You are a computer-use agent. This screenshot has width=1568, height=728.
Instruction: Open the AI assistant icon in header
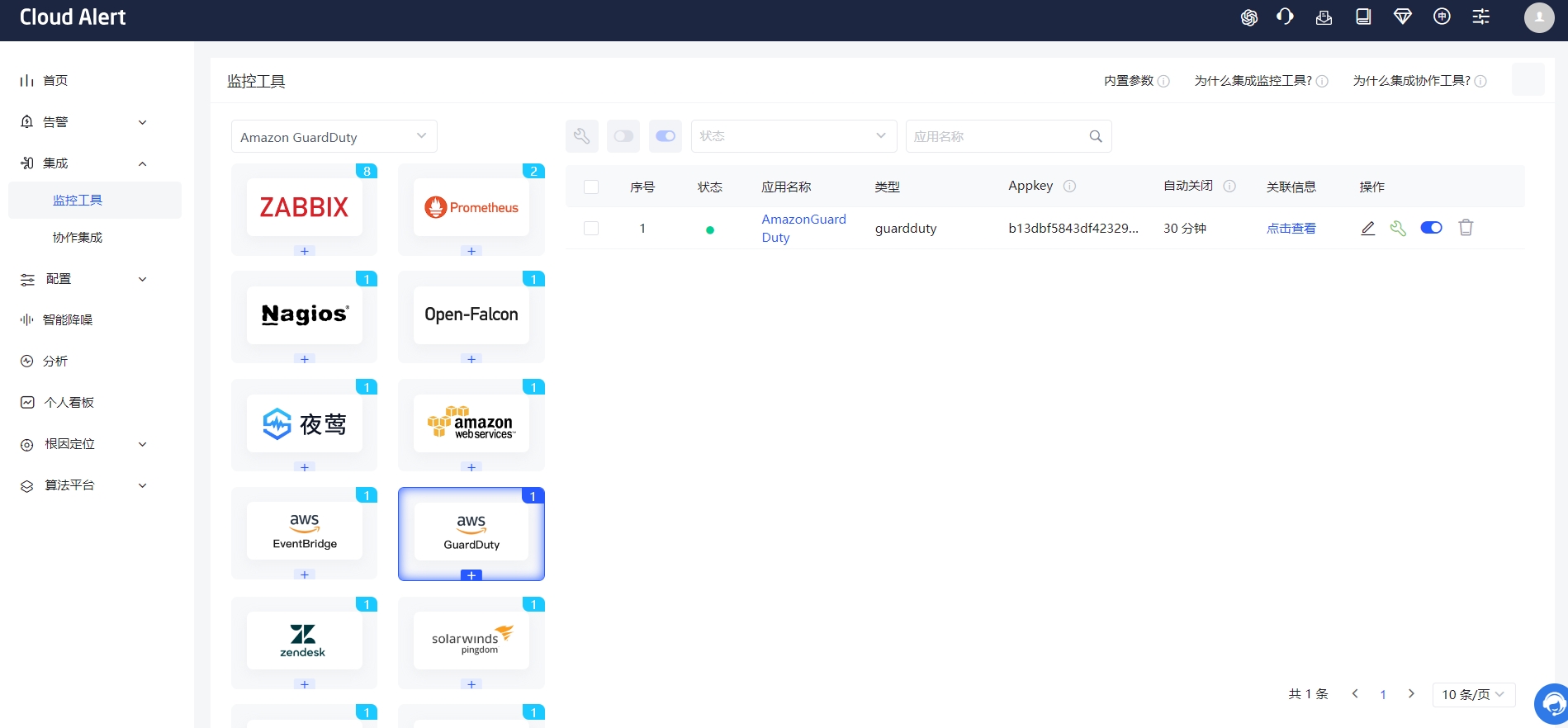1248,17
